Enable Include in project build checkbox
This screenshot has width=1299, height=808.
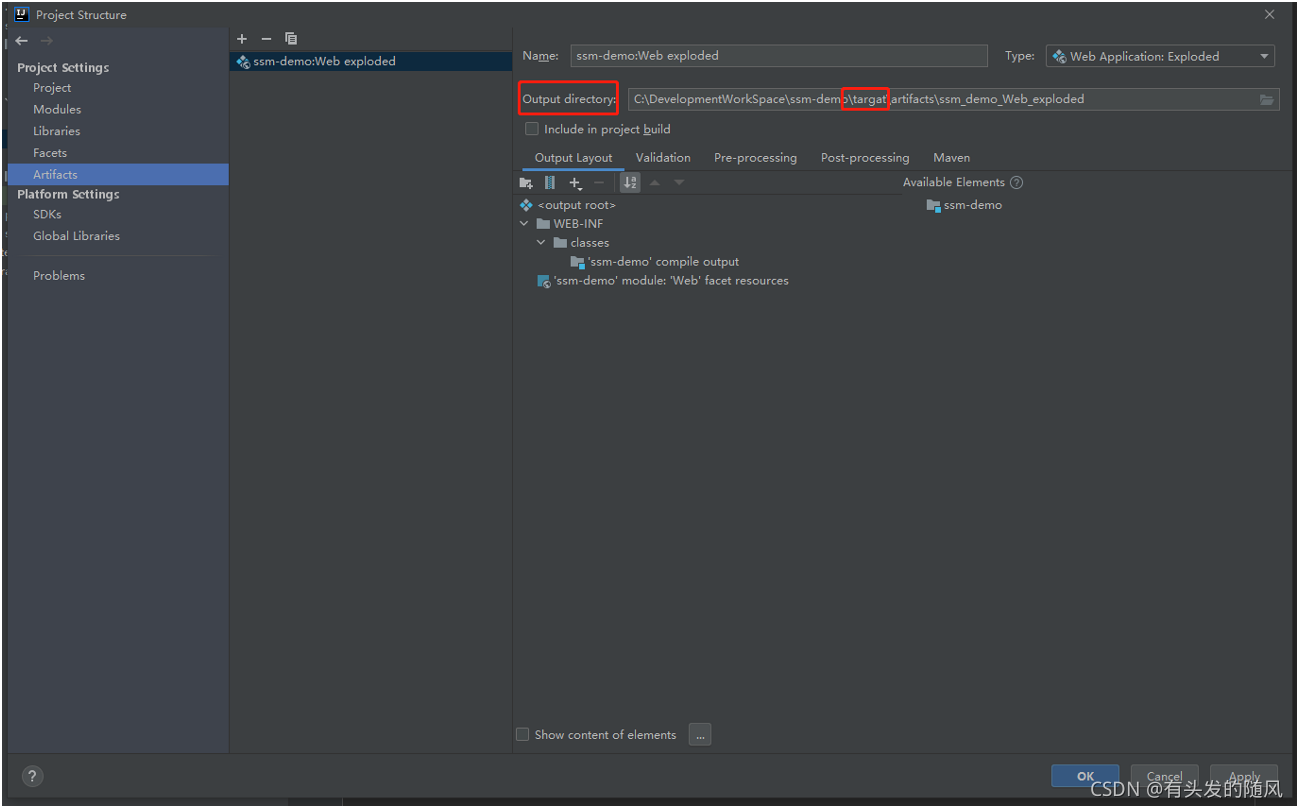pyautogui.click(x=532, y=129)
